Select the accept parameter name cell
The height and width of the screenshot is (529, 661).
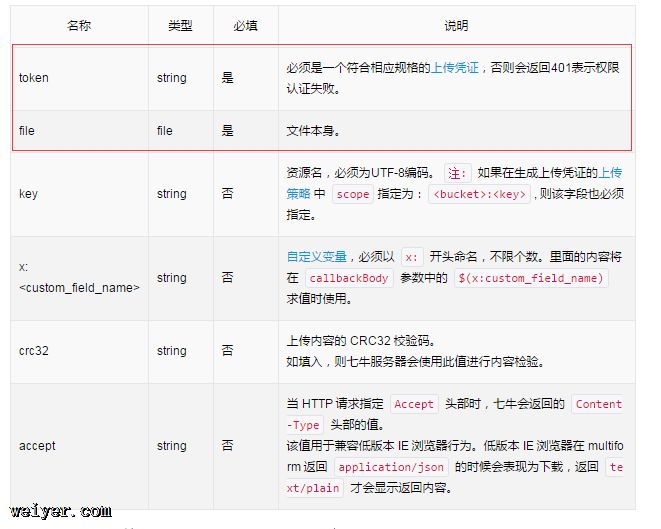pos(38,446)
